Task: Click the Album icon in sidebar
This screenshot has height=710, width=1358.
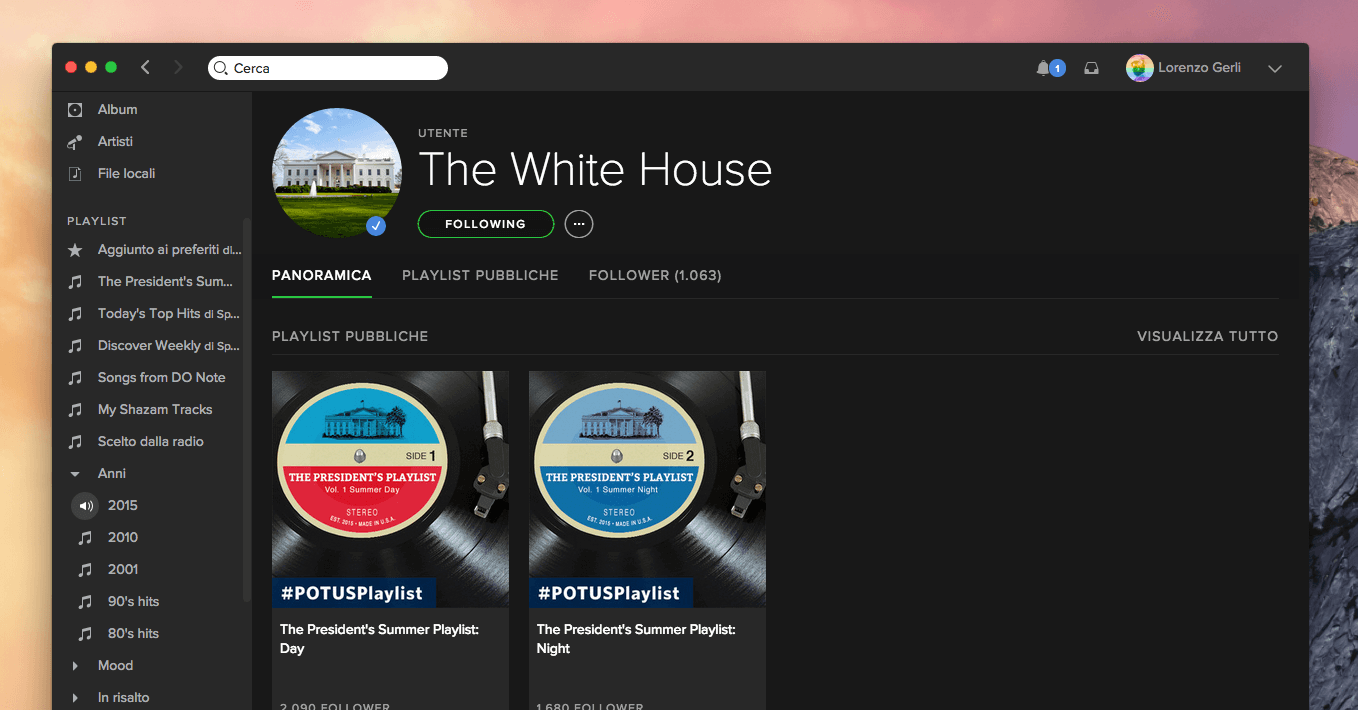Action: [75, 110]
